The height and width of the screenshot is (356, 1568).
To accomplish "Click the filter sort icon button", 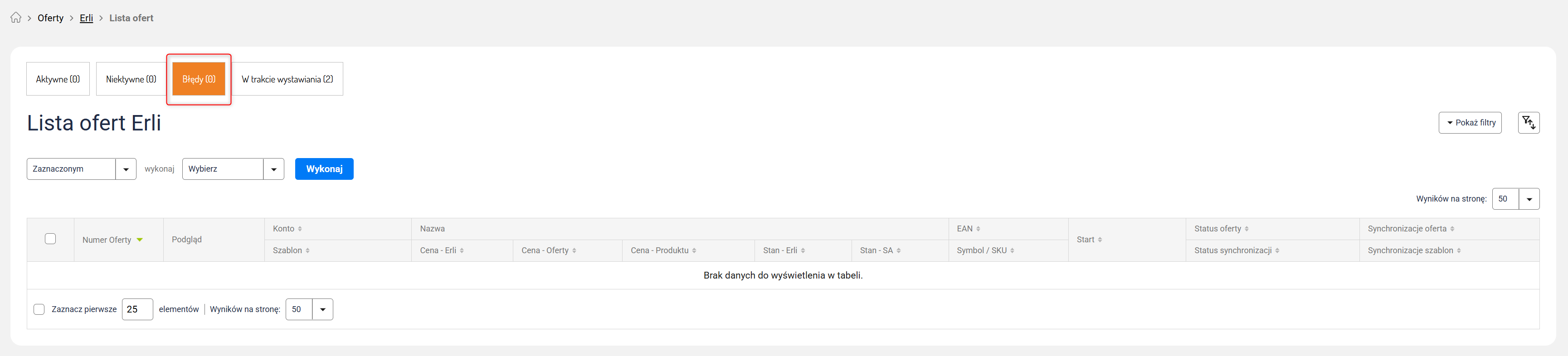I will coord(1528,123).
